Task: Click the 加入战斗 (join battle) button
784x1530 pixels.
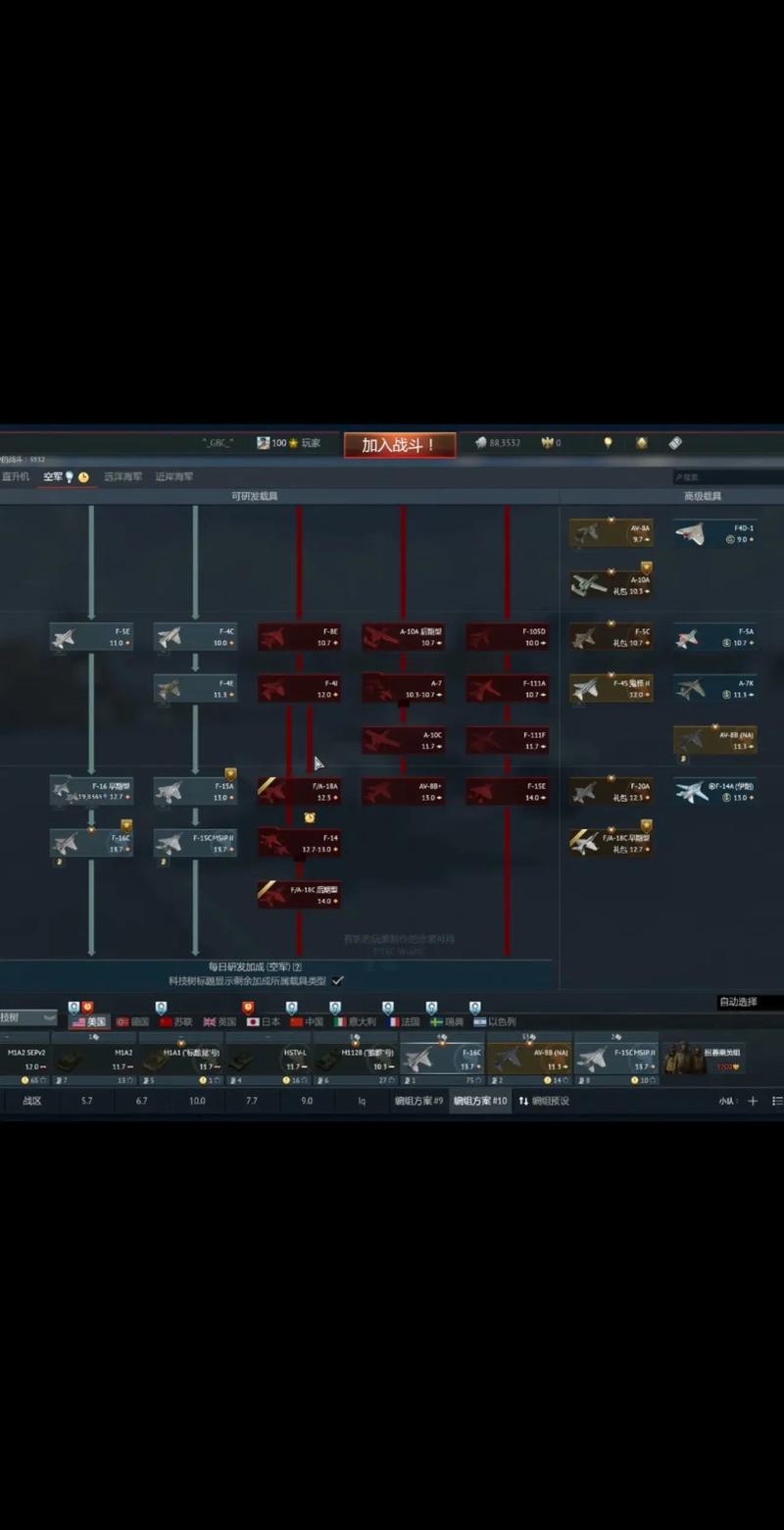Action: [x=399, y=445]
